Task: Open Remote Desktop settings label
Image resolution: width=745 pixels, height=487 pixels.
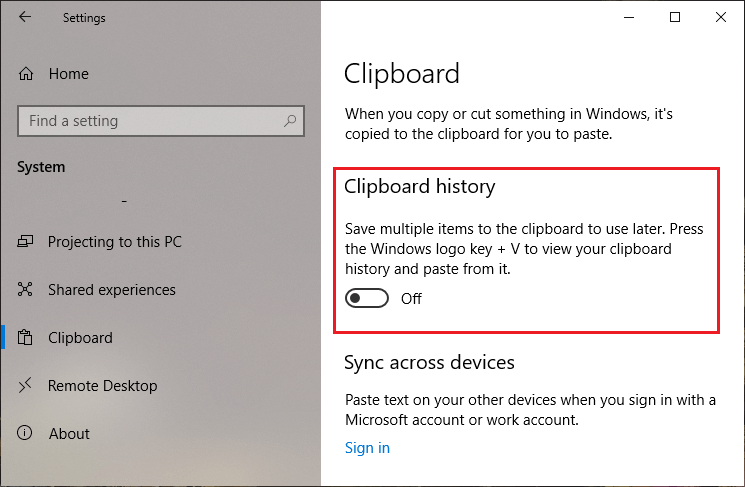Action: click(102, 386)
